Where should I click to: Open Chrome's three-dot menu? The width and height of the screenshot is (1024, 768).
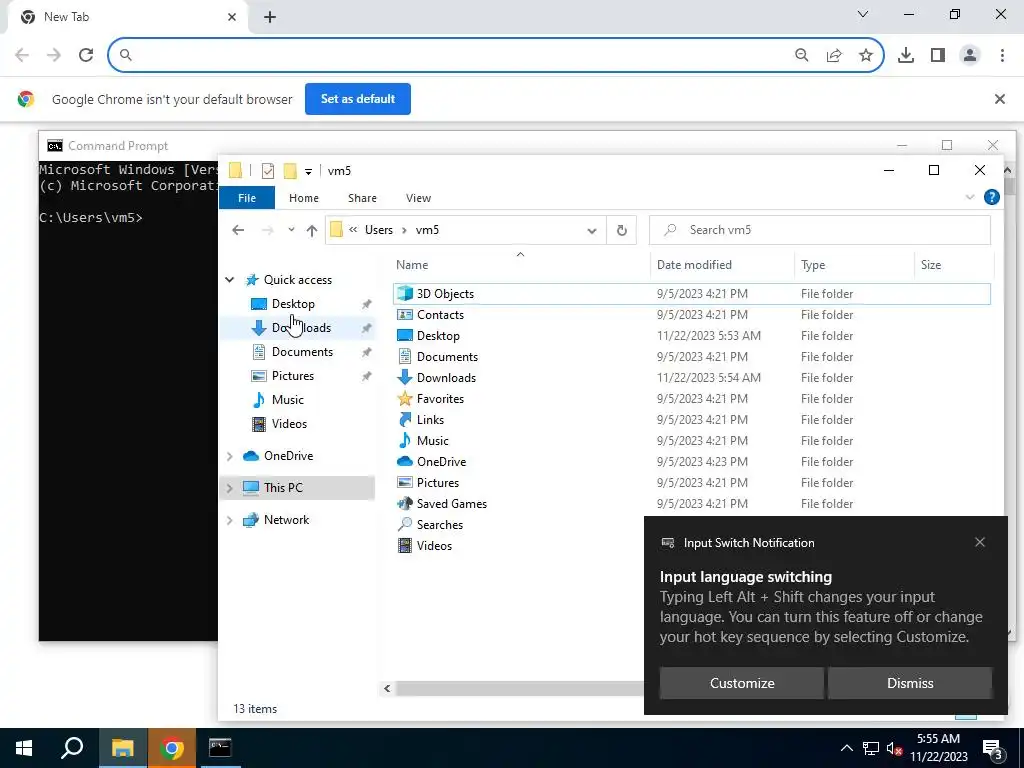click(x=1002, y=55)
